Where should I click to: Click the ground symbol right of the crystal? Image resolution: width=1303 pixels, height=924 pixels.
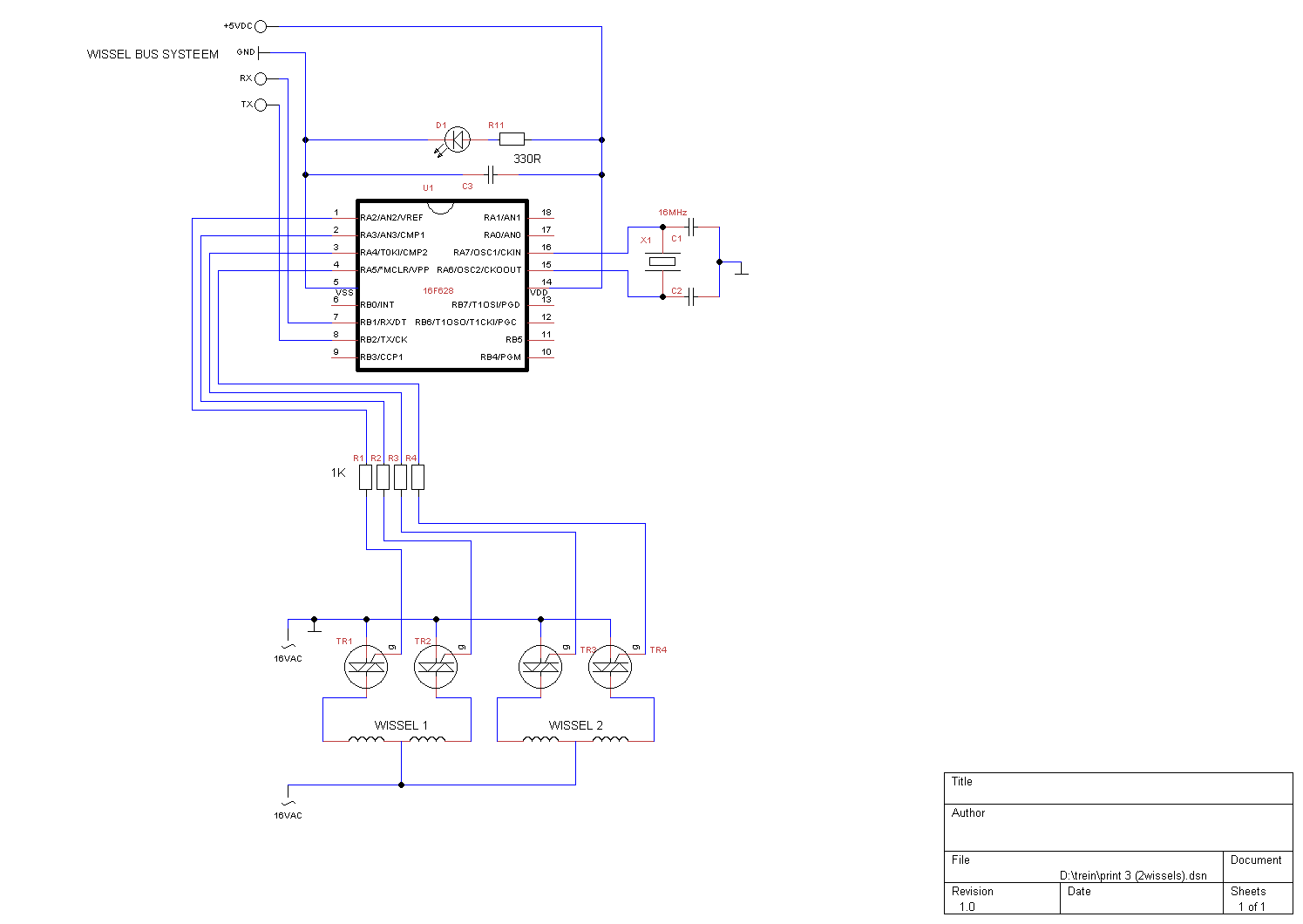(741, 268)
